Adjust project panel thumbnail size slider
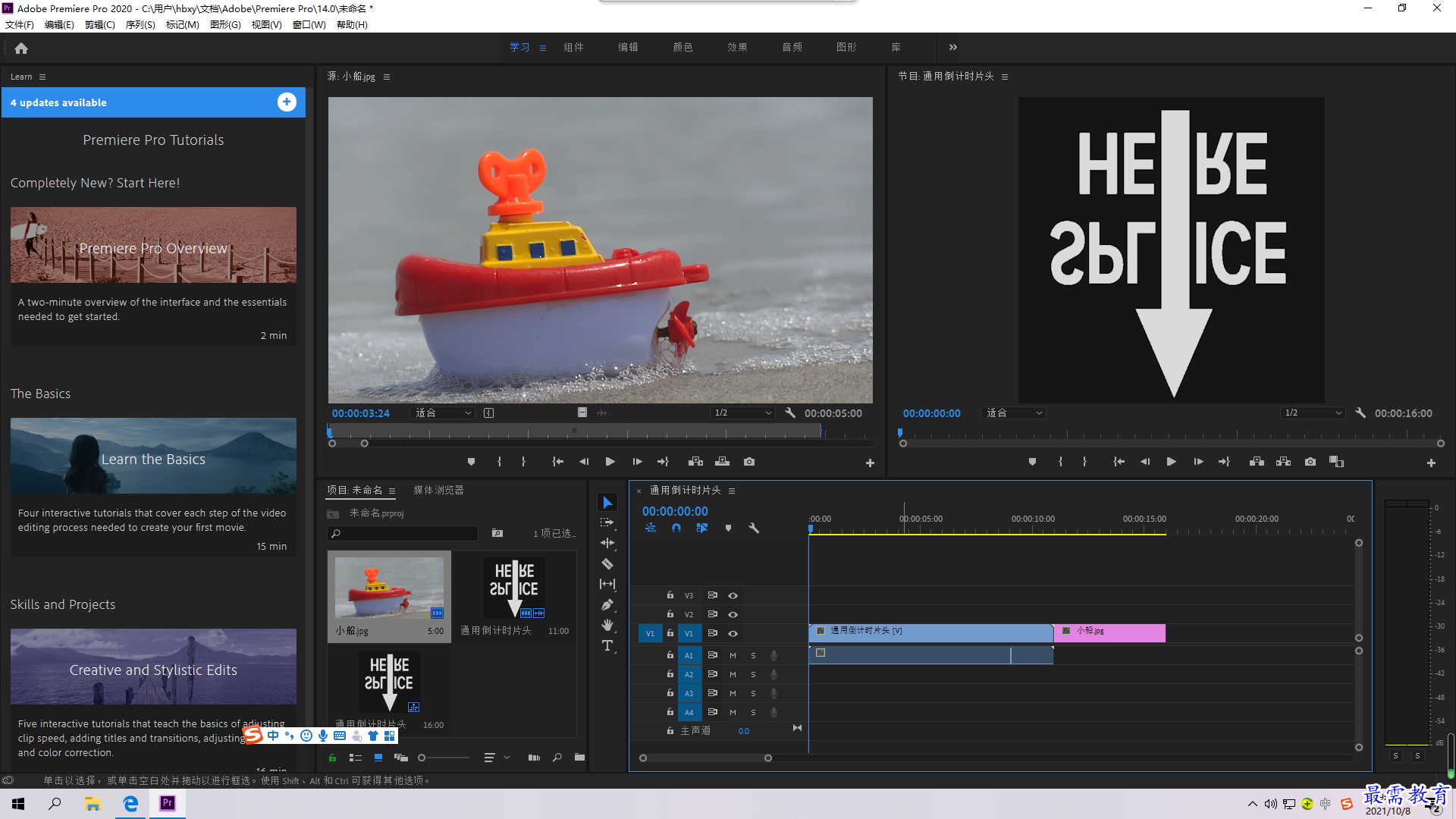The width and height of the screenshot is (1456, 819). pyautogui.click(x=422, y=758)
